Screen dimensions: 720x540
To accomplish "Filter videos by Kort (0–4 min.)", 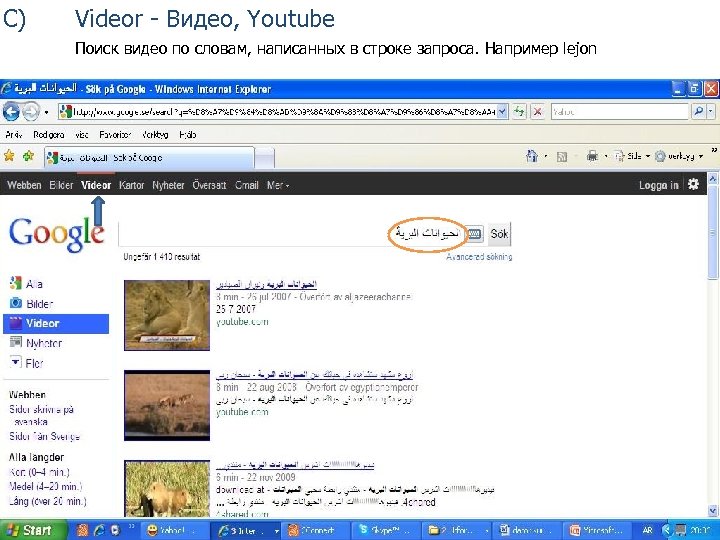I will click(x=39, y=472).
